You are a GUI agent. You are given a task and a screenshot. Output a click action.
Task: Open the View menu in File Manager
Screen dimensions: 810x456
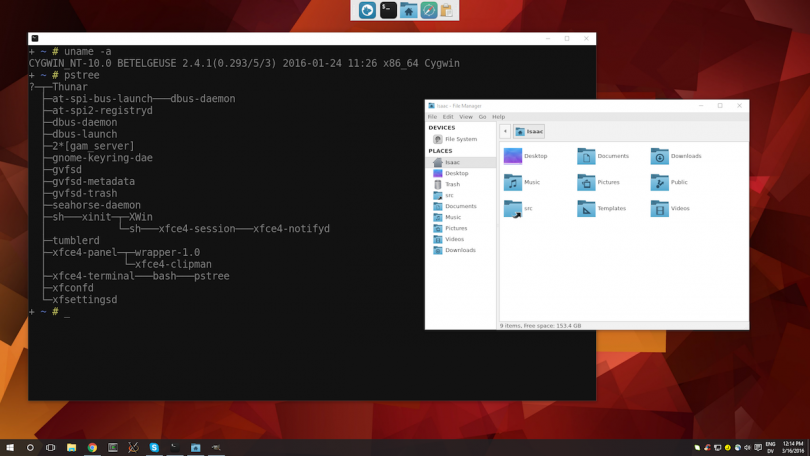(x=466, y=117)
